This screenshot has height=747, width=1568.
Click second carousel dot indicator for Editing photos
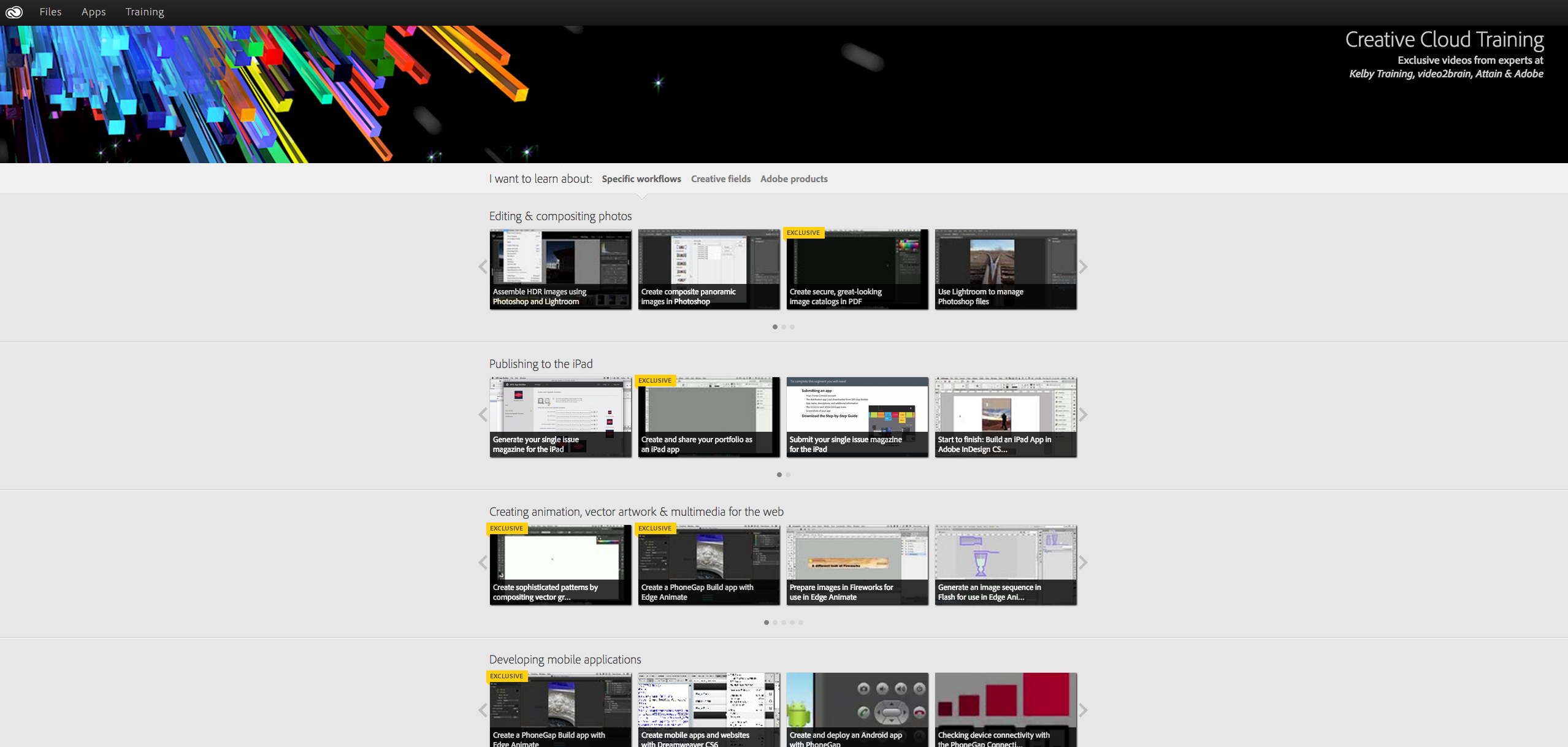(784, 326)
